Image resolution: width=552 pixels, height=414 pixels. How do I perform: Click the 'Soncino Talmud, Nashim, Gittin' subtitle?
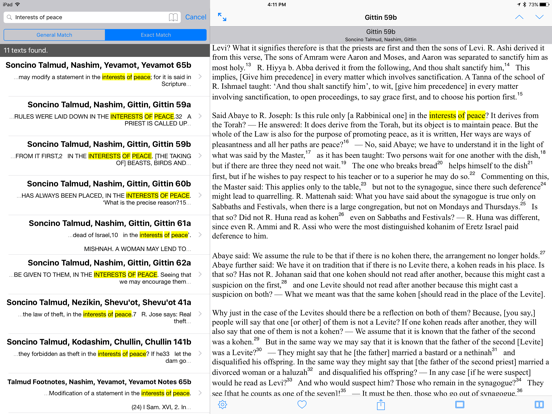click(381, 39)
